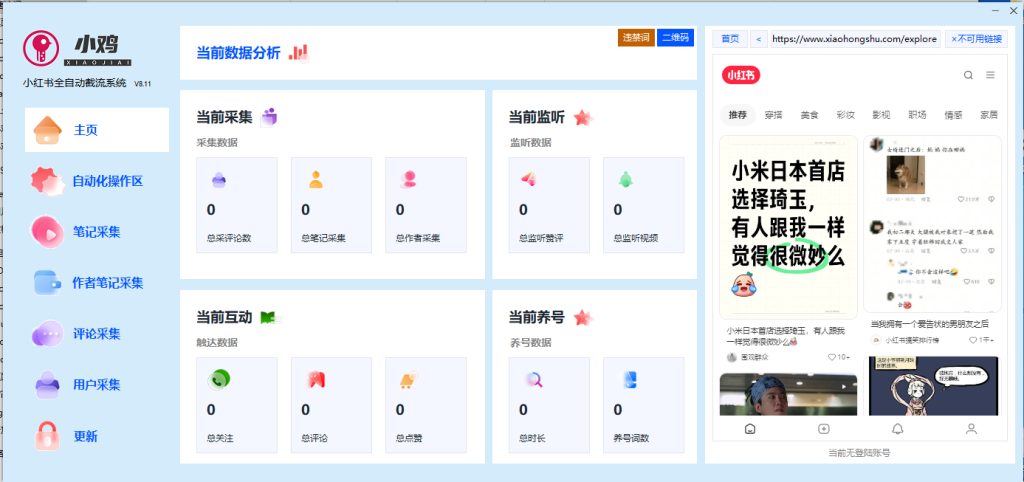Open the comic illustration post thumbnail
This screenshot has height=482, width=1024.
tap(934, 386)
